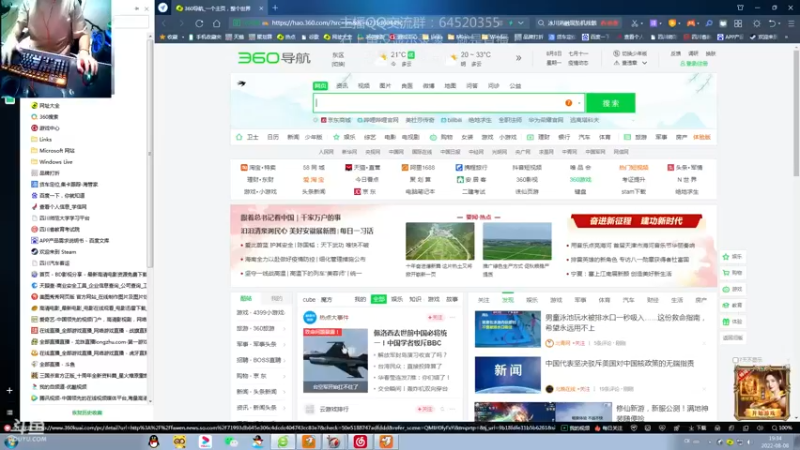
Task: Select the 地图 search tab
Action: click(x=450, y=86)
